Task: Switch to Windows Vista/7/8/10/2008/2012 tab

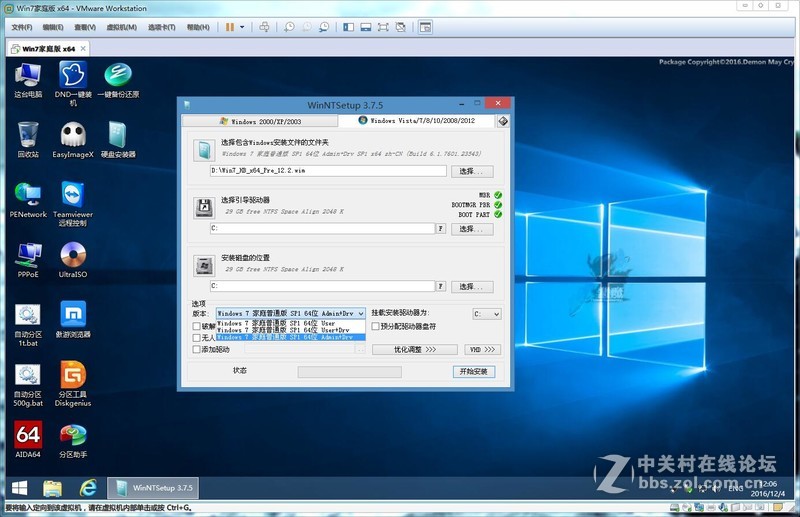Action: [x=416, y=120]
